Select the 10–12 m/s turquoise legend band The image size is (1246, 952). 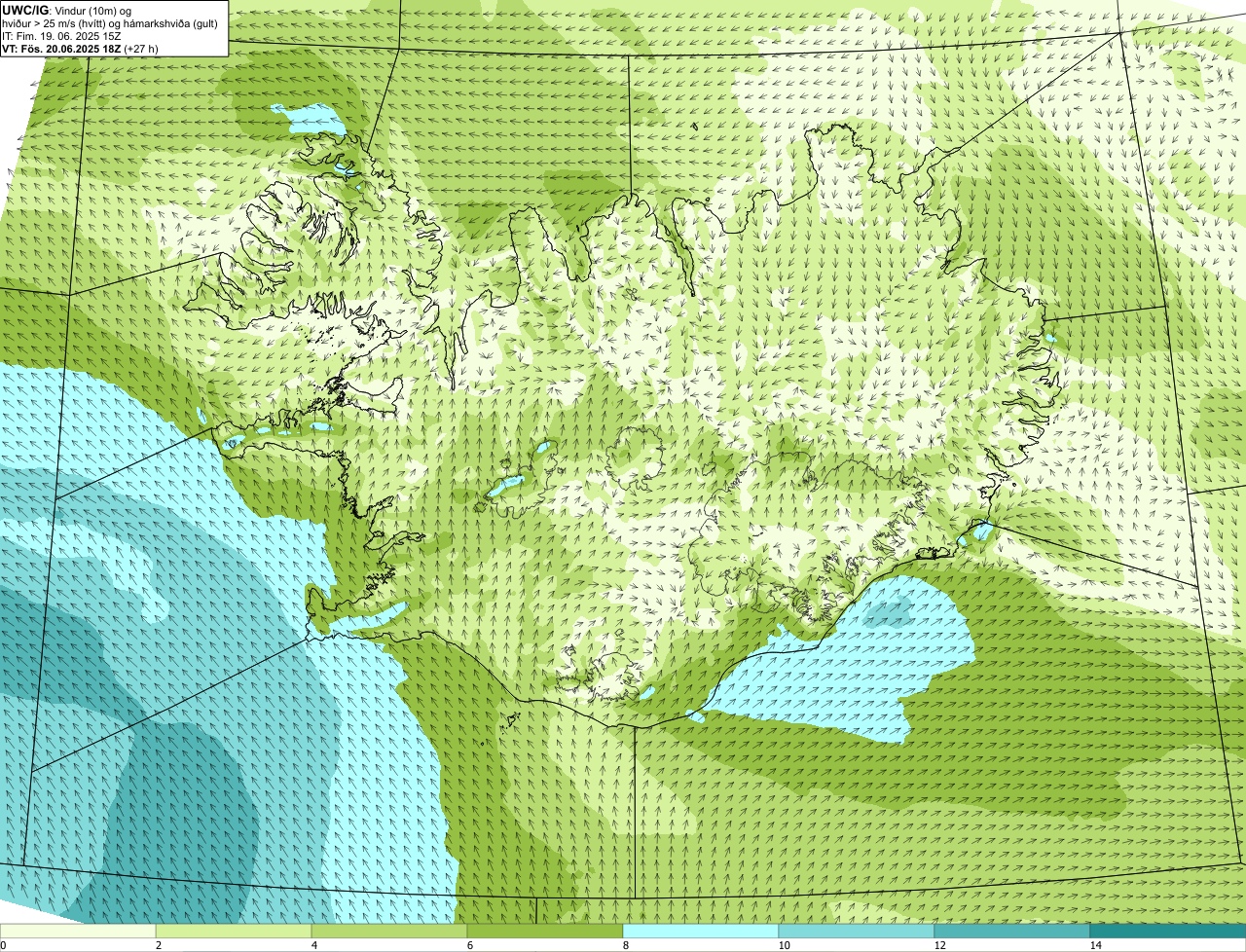[x=857, y=931]
